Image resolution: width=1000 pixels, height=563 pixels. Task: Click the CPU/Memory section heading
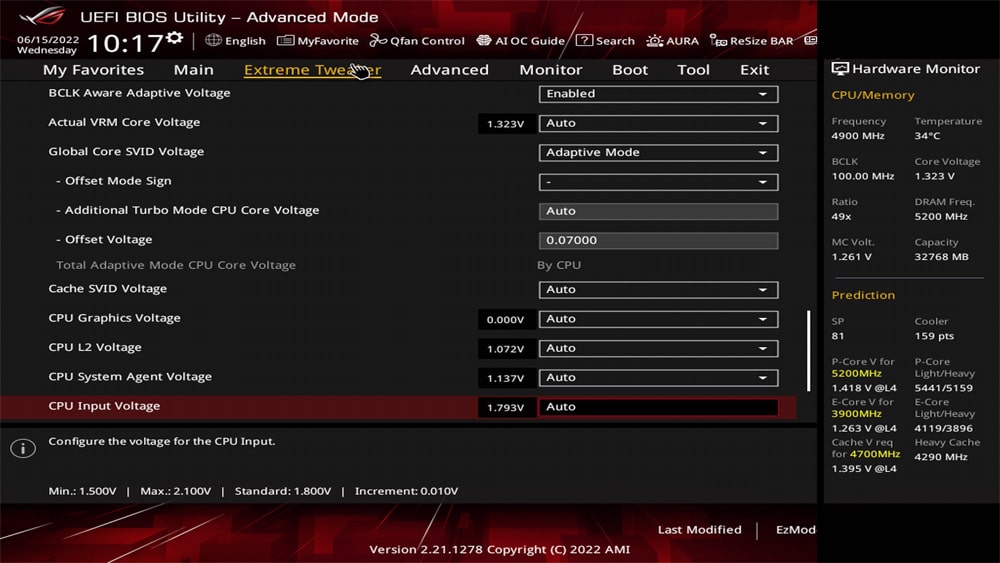click(x=872, y=95)
